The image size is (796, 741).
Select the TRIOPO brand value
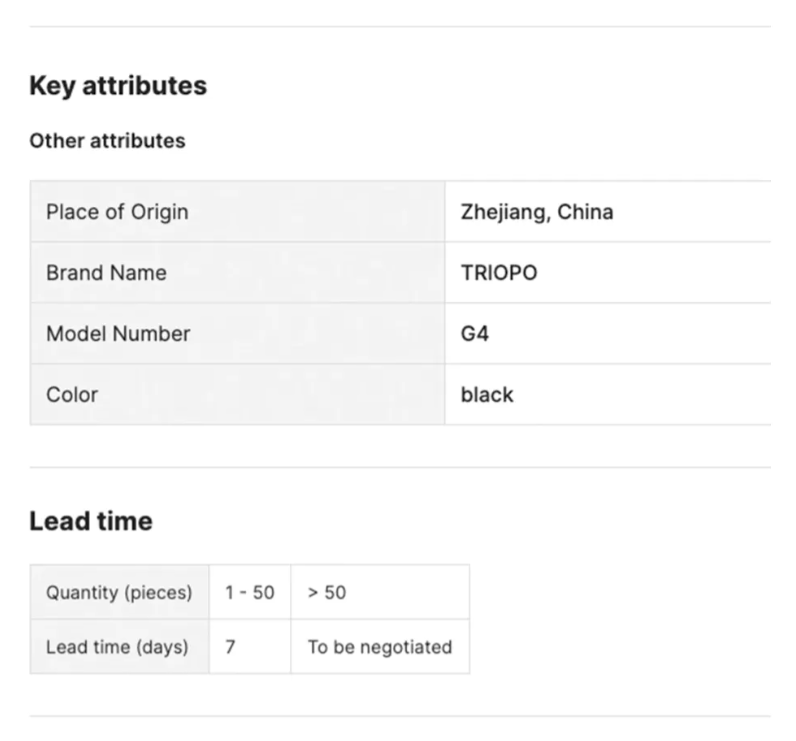coord(499,273)
